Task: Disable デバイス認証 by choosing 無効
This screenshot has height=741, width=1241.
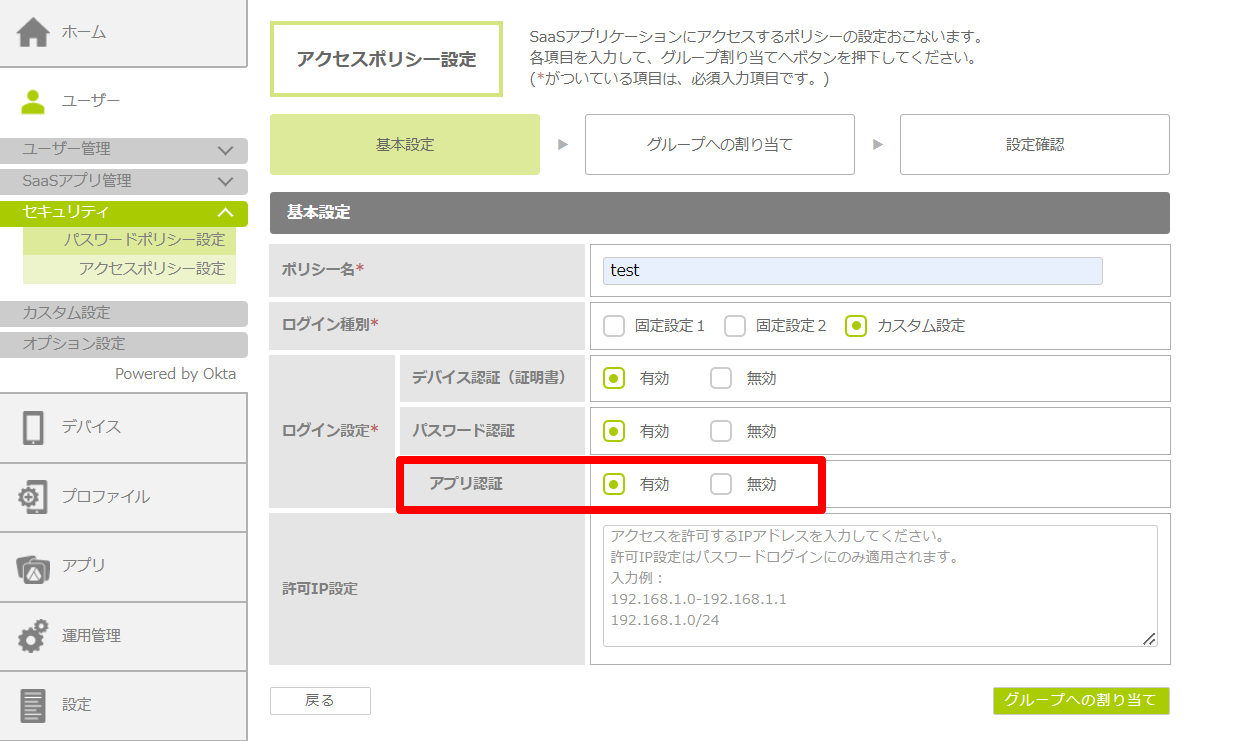Action: coord(721,378)
